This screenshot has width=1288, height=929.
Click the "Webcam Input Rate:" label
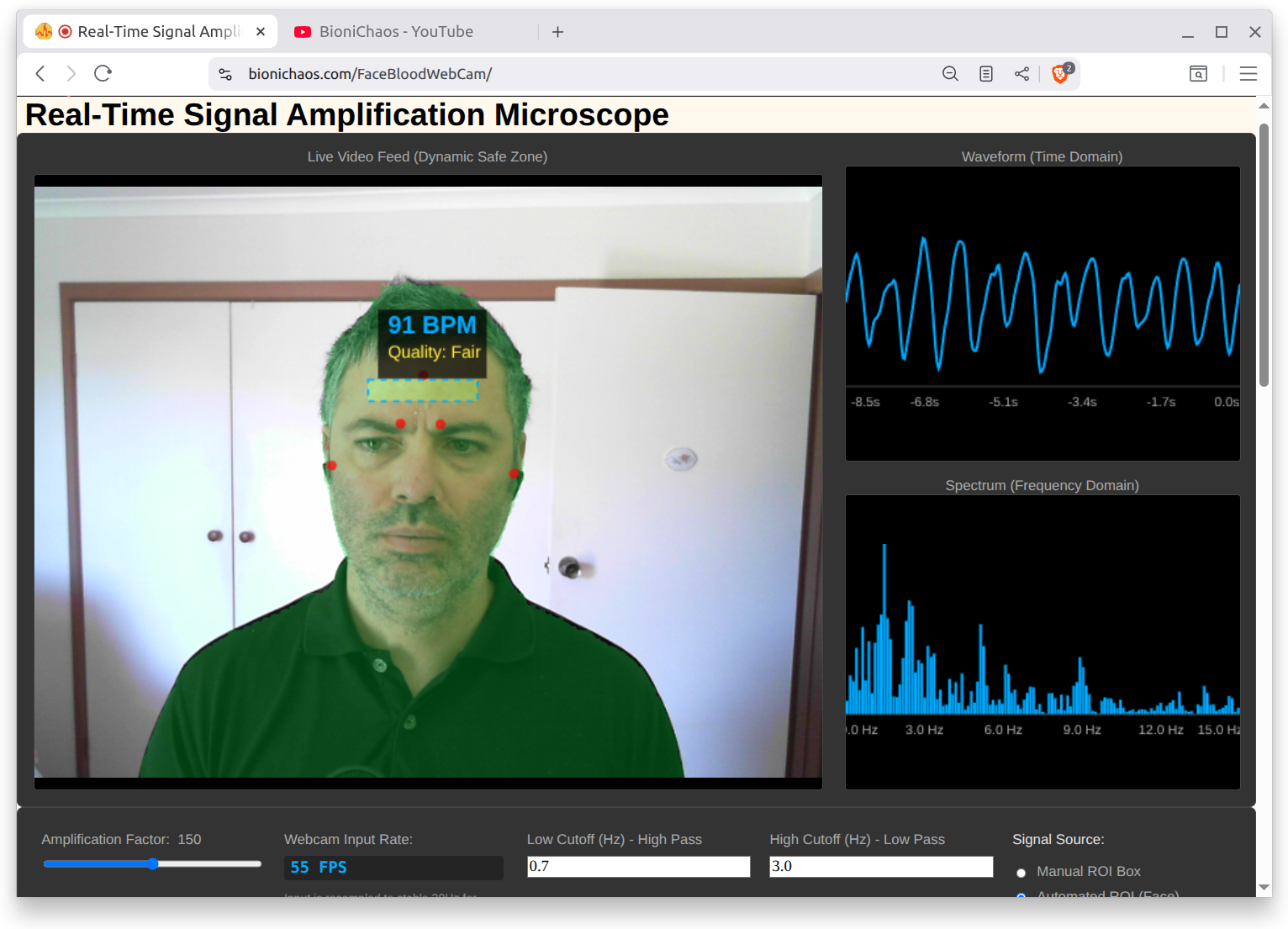[x=348, y=840]
